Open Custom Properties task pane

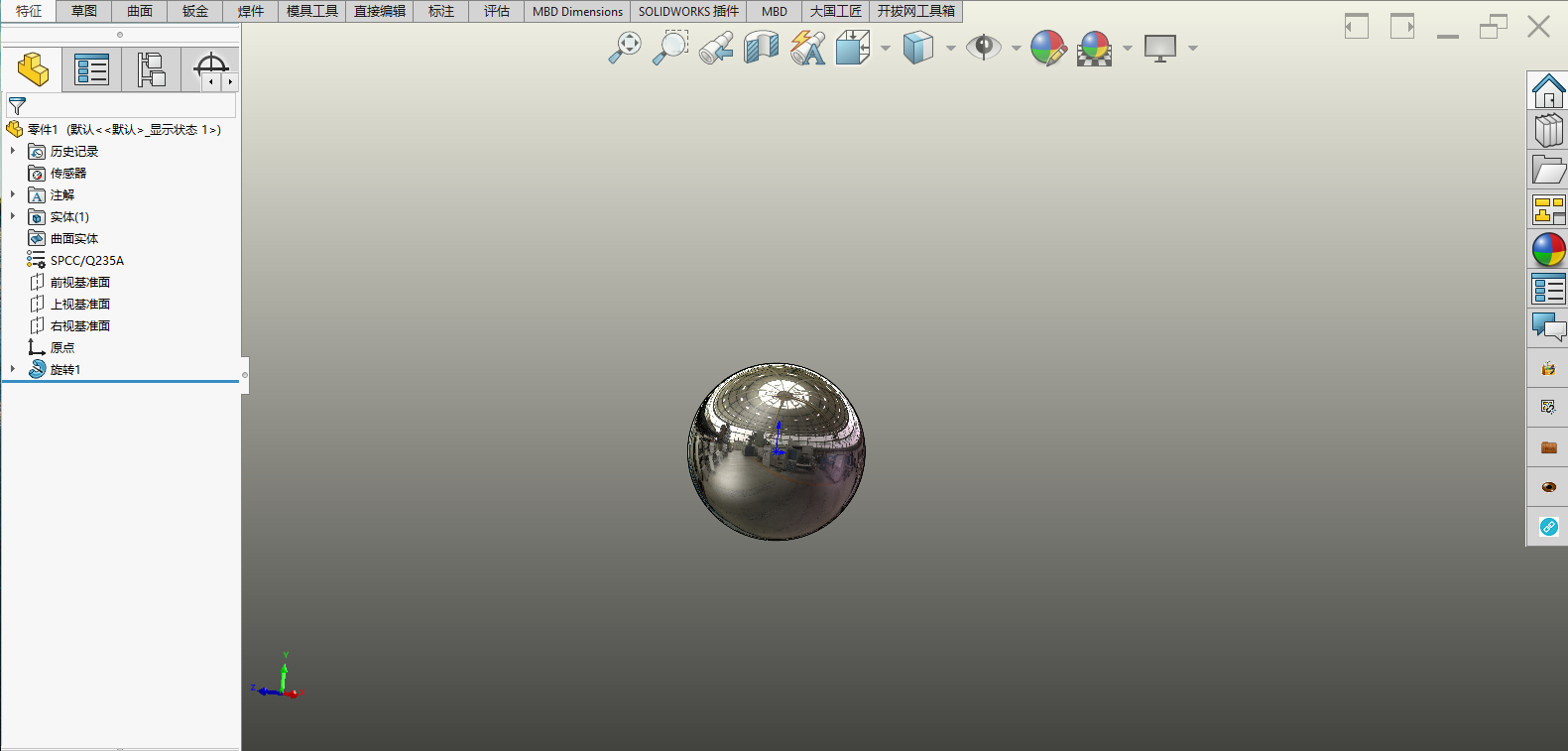pos(1548,290)
